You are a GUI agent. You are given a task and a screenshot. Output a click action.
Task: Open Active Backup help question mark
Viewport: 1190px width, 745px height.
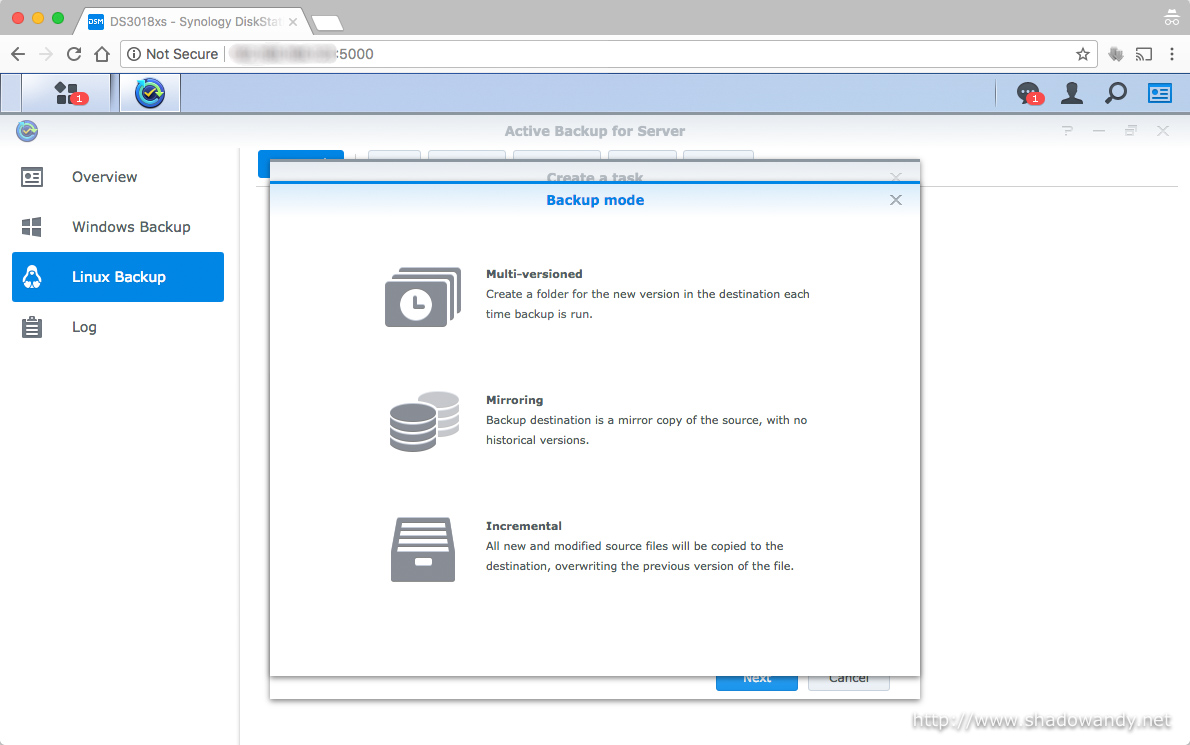coord(1068,131)
